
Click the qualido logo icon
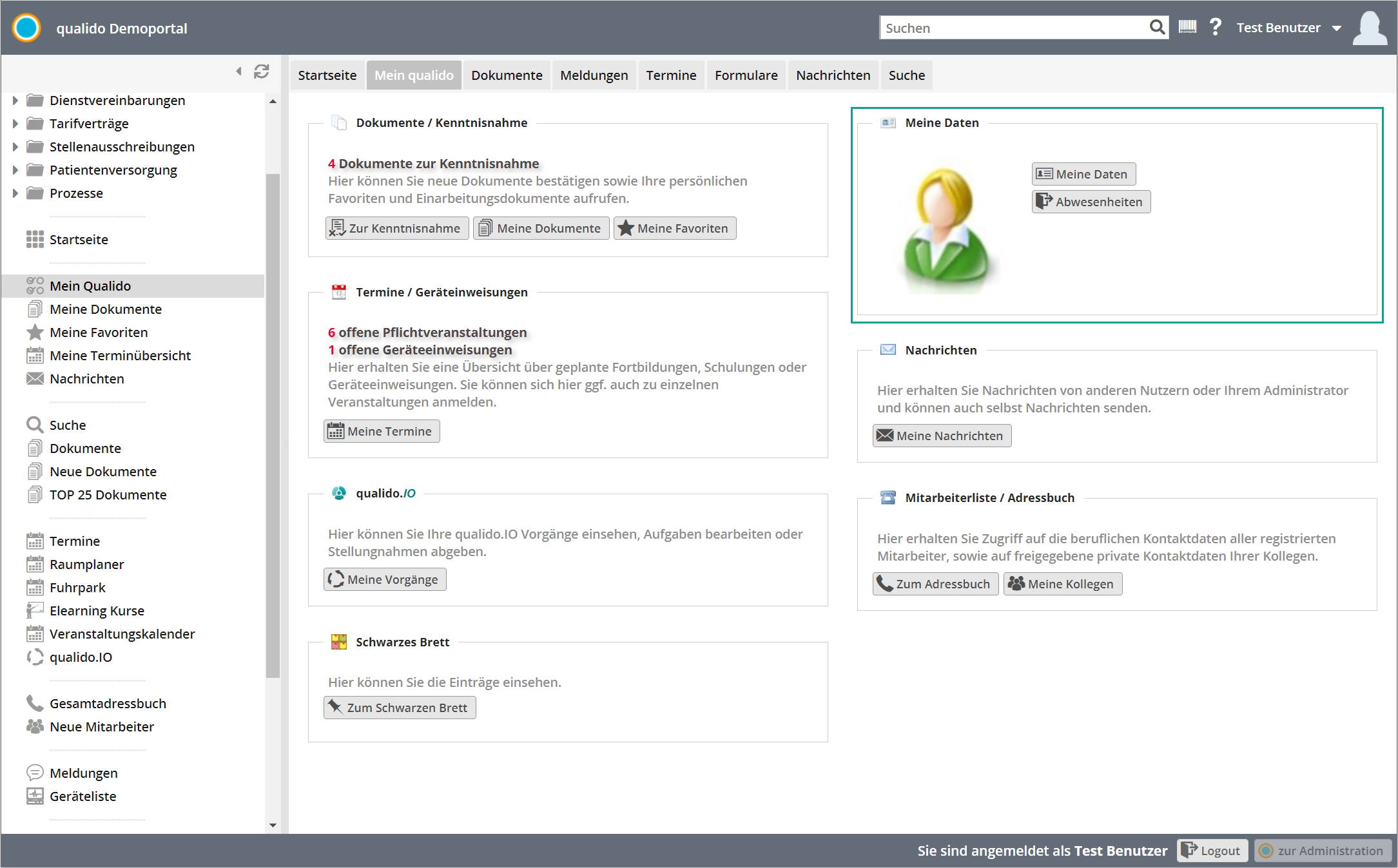click(x=26, y=28)
